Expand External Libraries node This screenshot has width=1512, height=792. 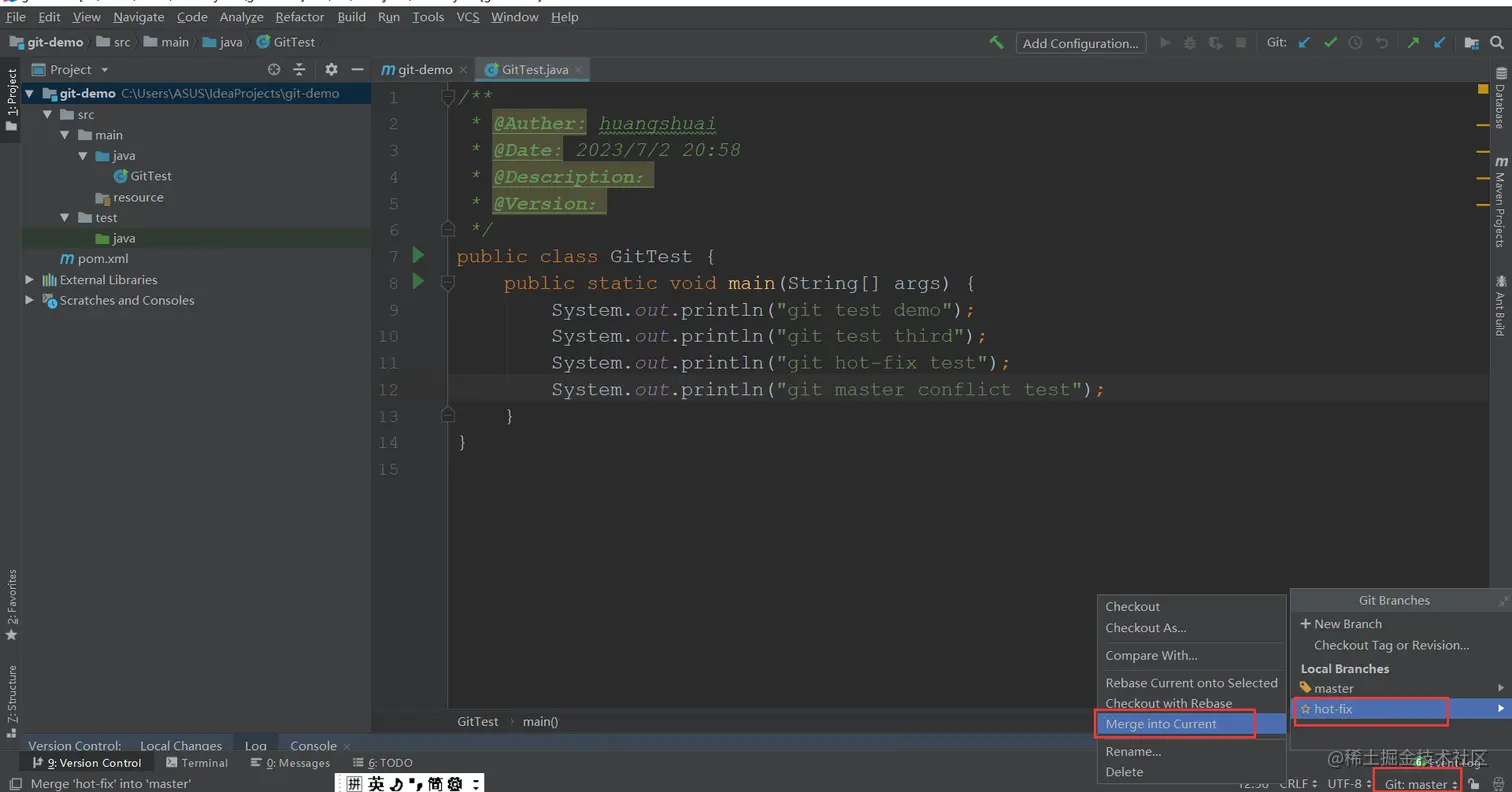tap(29, 280)
